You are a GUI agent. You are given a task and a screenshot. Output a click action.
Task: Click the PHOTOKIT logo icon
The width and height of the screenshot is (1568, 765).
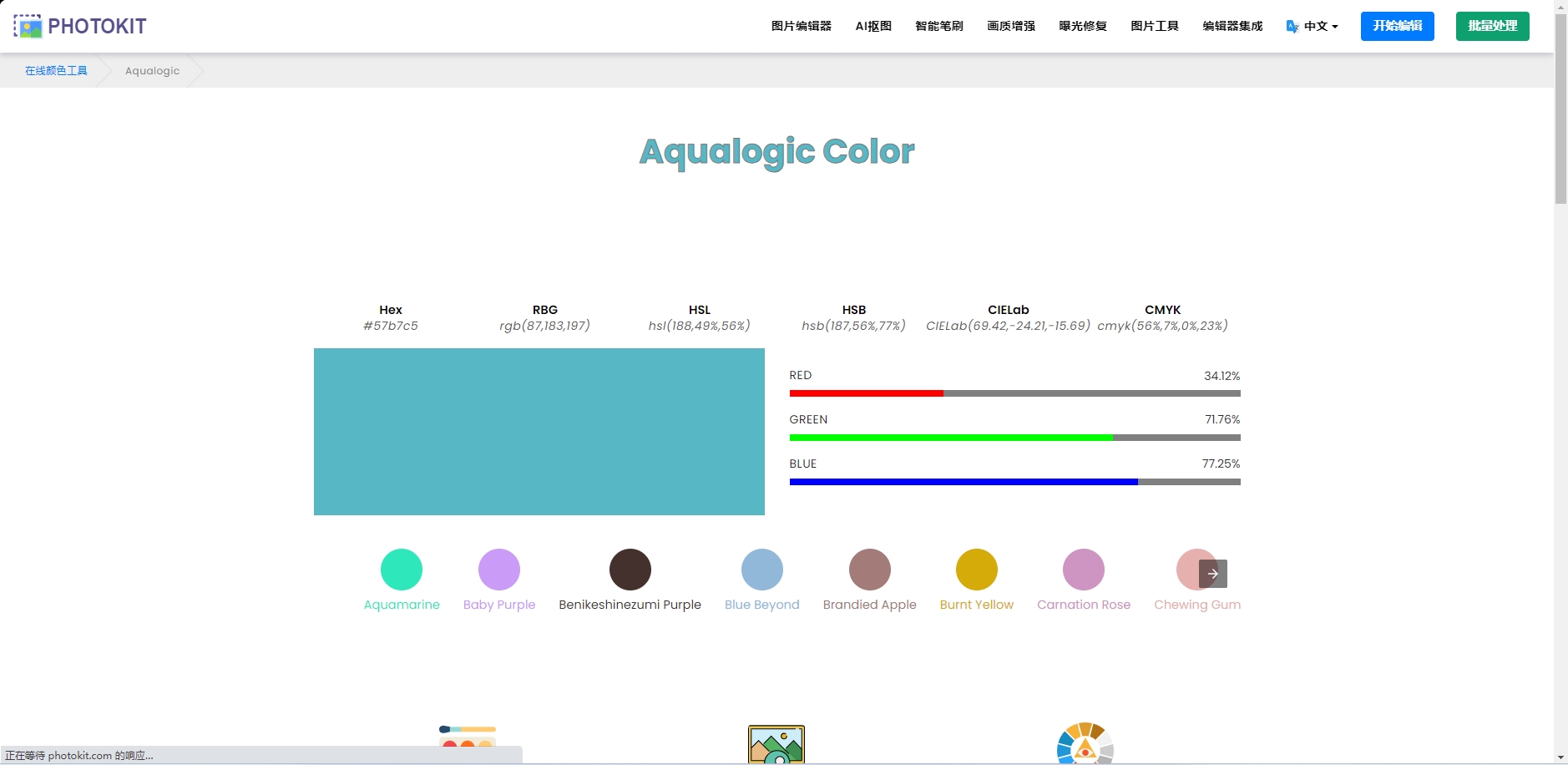[x=28, y=26]
